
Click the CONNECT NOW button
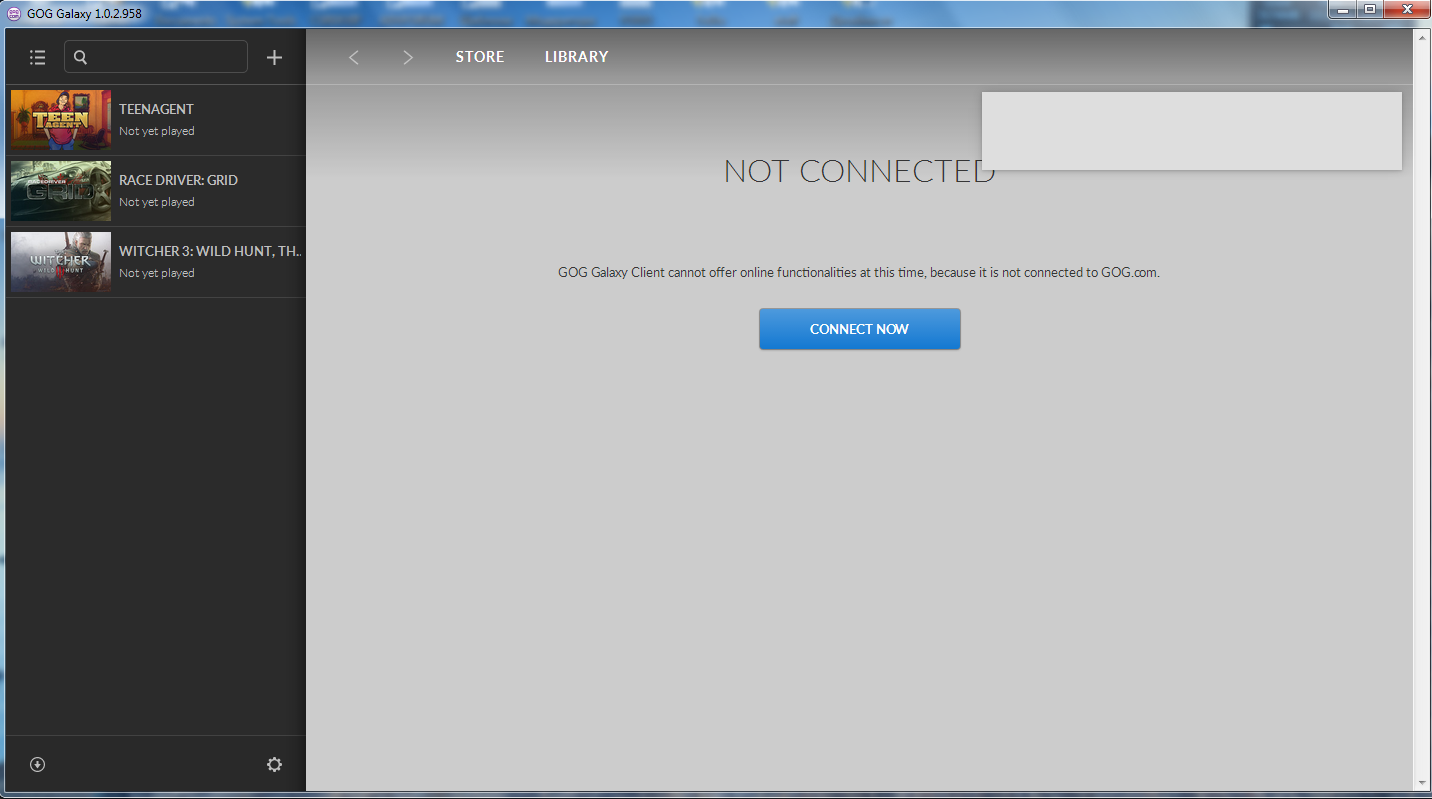click(860, 329)
